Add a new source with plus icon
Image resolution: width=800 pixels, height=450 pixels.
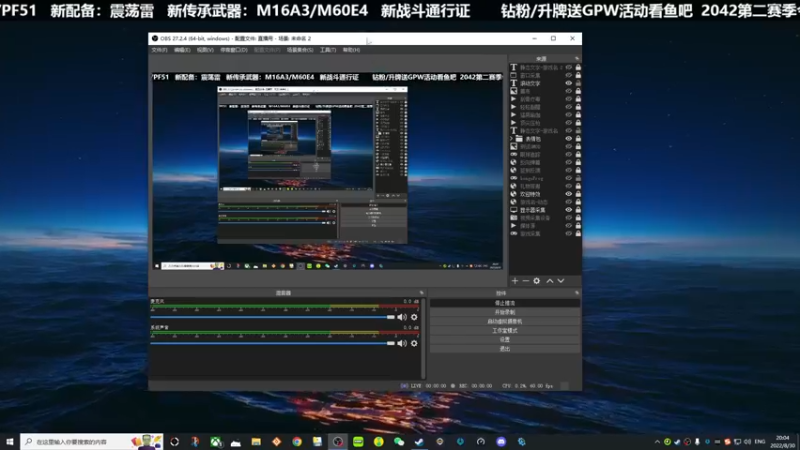515,281
